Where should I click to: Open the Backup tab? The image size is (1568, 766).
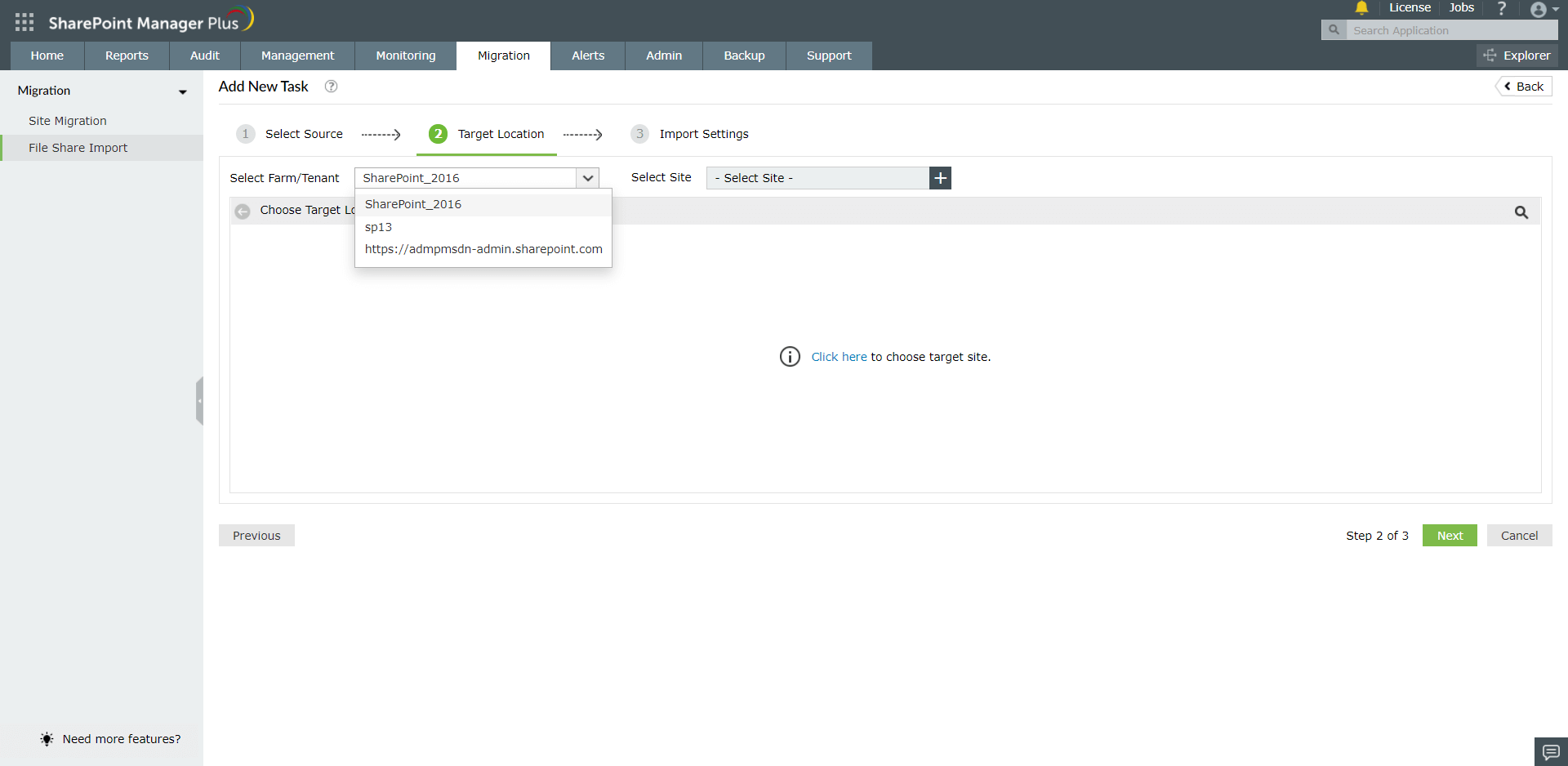point(744,56)
